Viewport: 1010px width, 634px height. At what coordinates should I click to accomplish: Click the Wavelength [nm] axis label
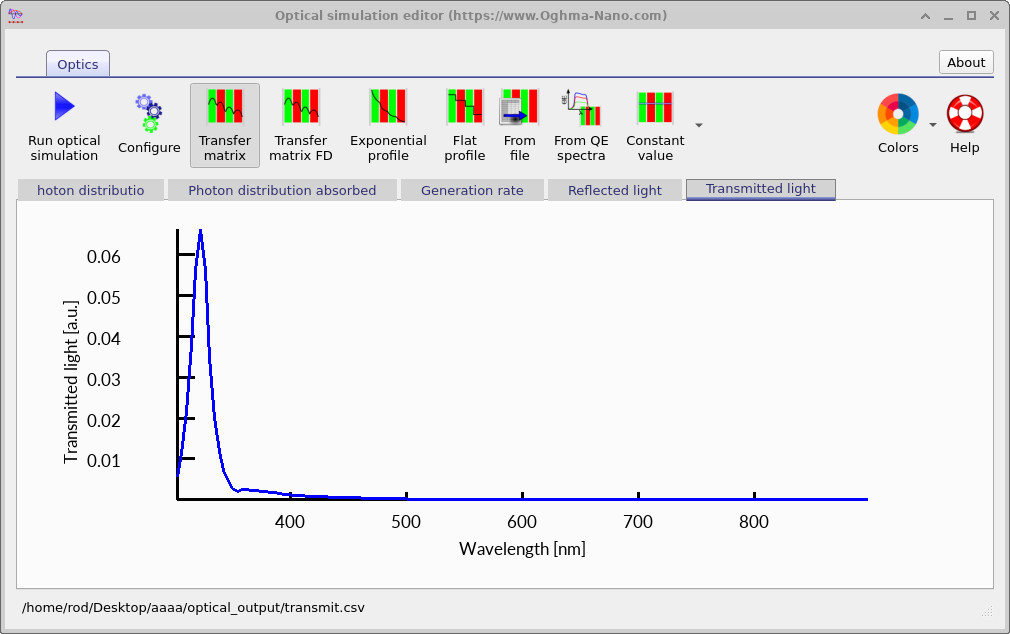[522, 549]
